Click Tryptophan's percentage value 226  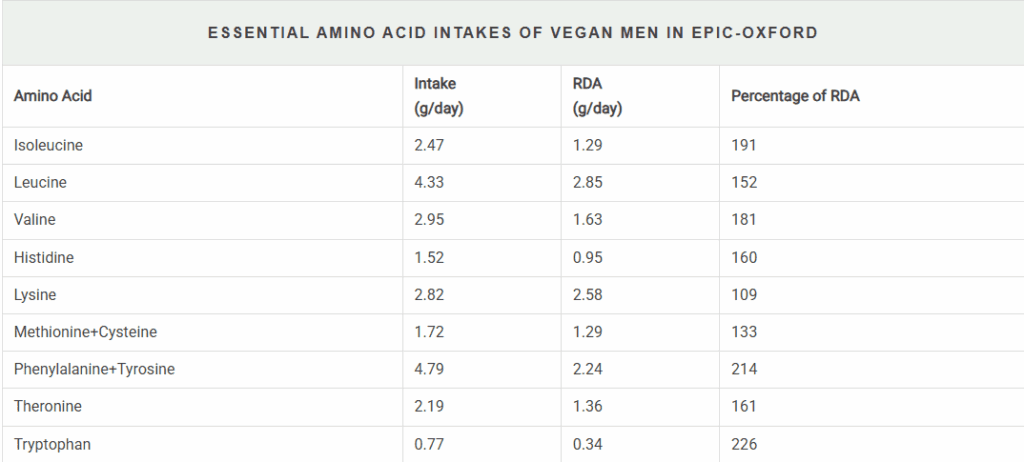pos(744,443)
